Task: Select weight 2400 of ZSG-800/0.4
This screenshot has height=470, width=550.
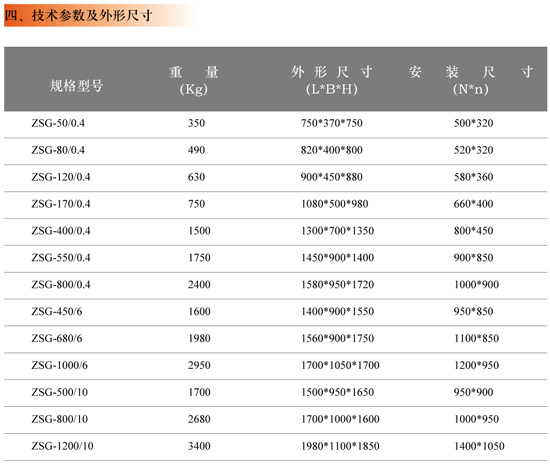Action: pyautogui.click(x=199, y=284)
